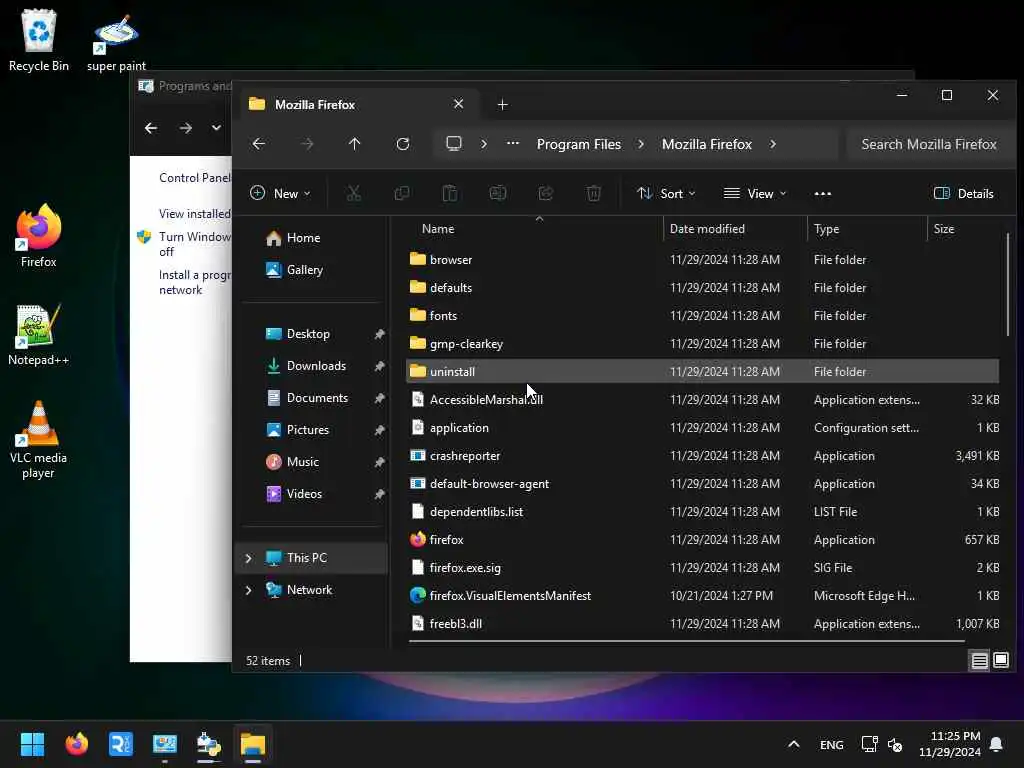Click the Delete trash icon
1024x768 pixels.
click(594, 193)
